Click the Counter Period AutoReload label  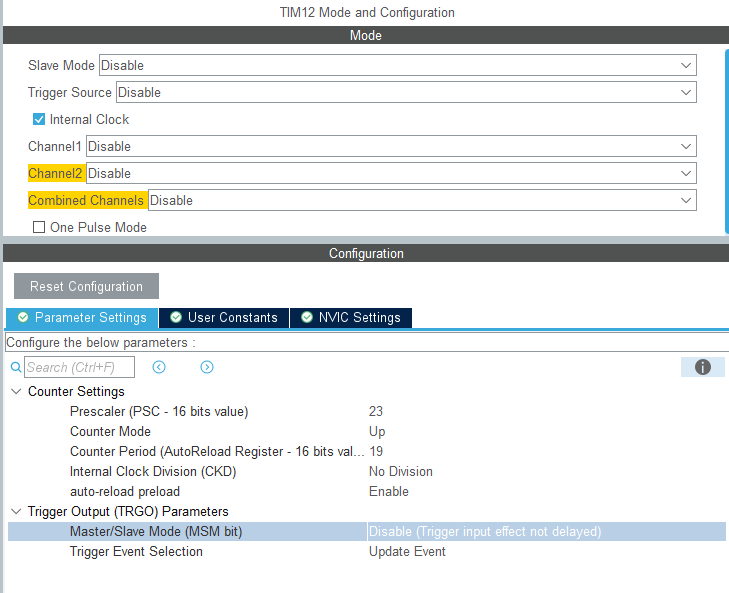point(217,452)
